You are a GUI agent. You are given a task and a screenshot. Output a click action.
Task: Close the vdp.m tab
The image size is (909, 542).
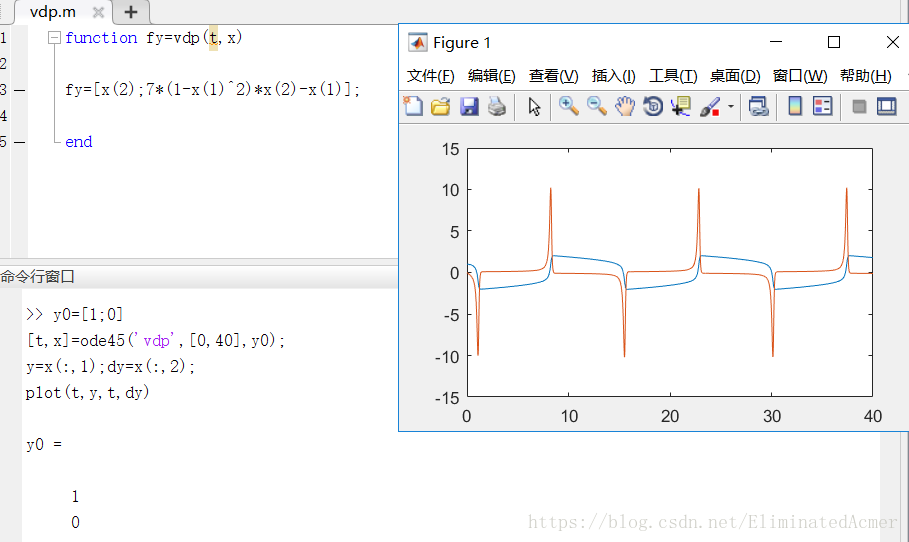[x=99, y=12]
